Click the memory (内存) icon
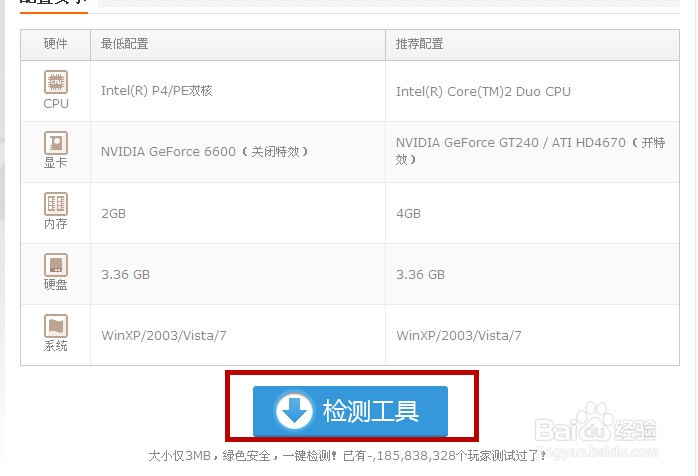 coord(56,204)
